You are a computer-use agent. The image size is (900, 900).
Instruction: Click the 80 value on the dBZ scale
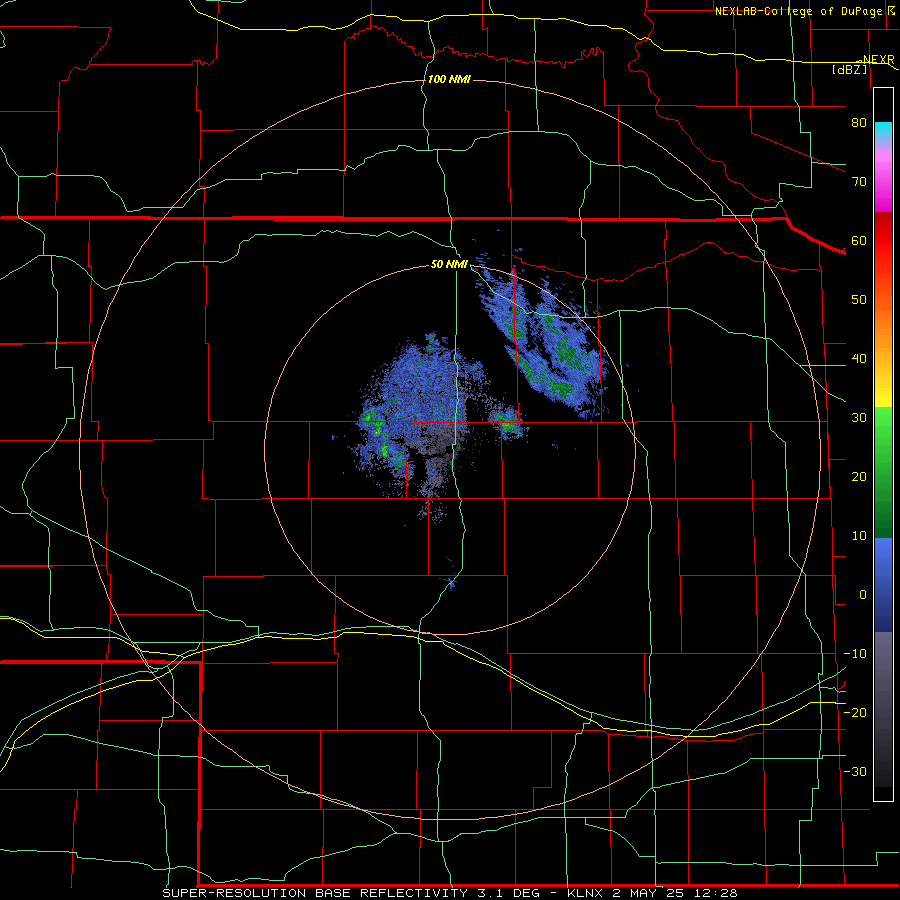(859, 123)
